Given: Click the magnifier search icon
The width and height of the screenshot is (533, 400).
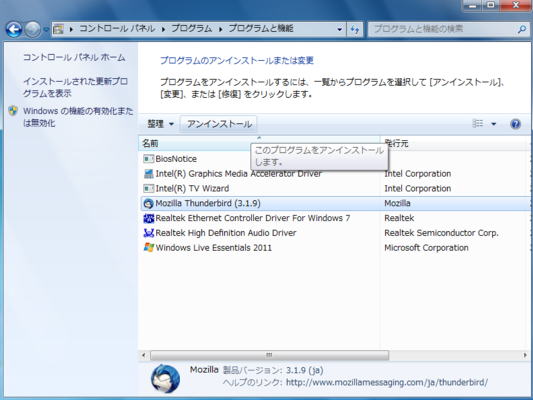Looking at the screenshot, I should 521,30.
